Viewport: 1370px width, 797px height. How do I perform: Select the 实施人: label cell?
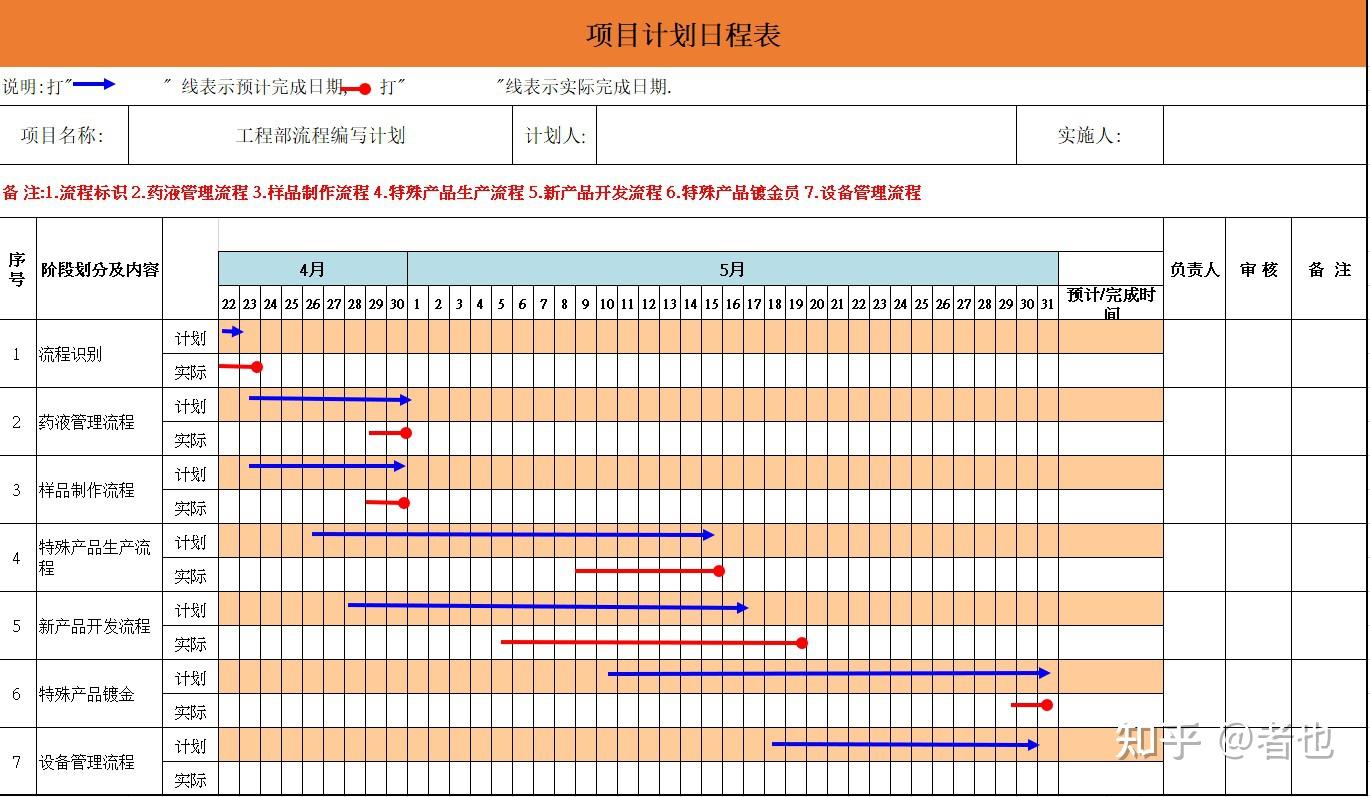click(x=1090, y=136)
